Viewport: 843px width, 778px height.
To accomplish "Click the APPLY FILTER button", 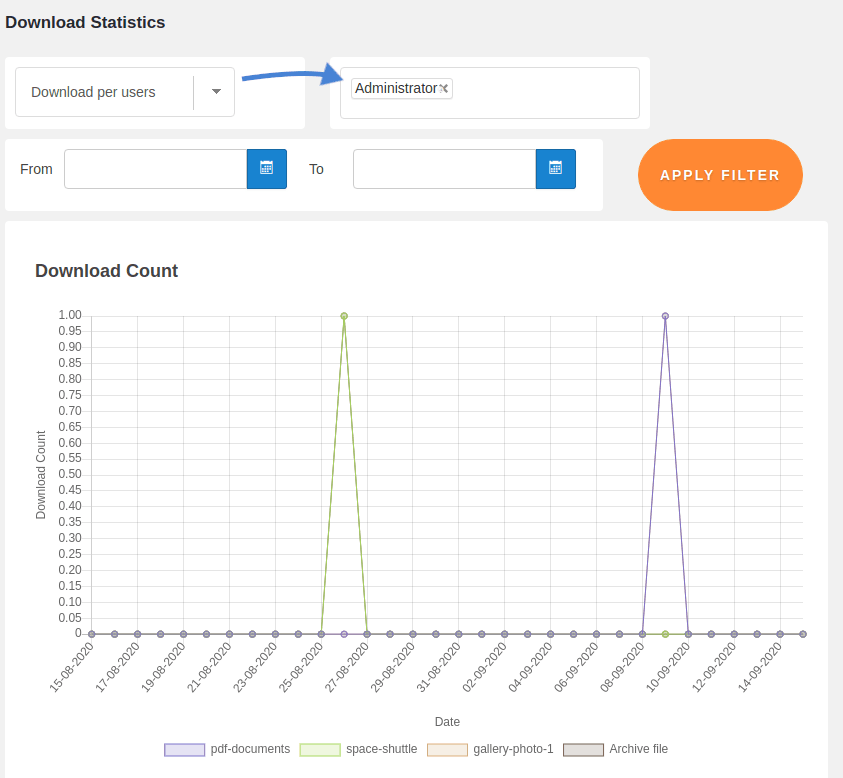I will click(720, 175).
